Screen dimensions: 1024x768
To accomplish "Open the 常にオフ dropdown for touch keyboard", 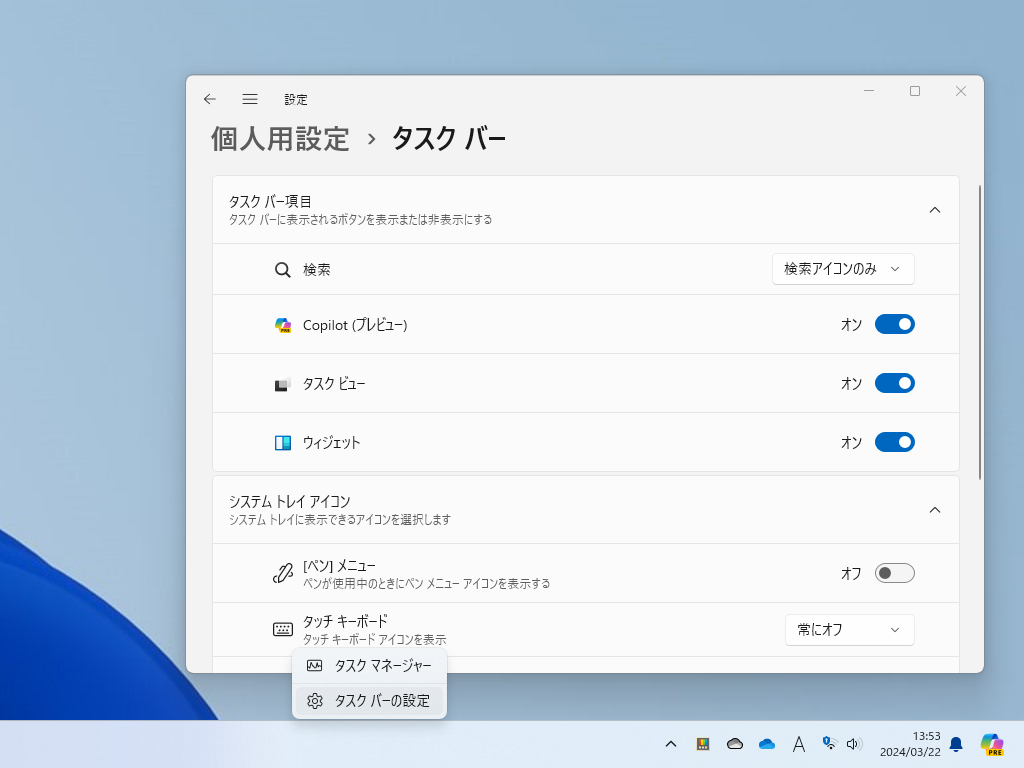I will (x=849, y=629).
